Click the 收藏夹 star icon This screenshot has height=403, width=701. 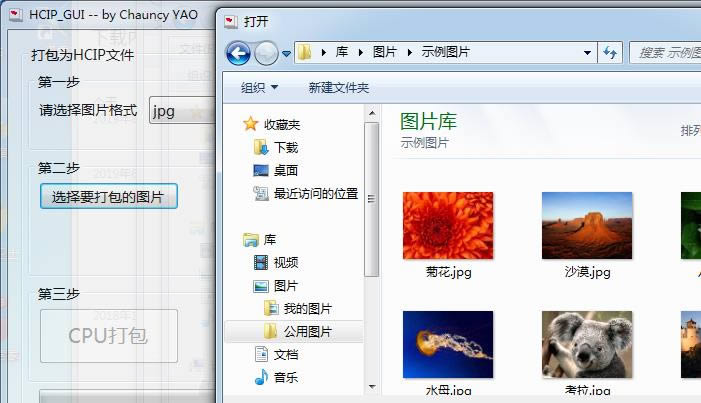click(x=251, y=124)
